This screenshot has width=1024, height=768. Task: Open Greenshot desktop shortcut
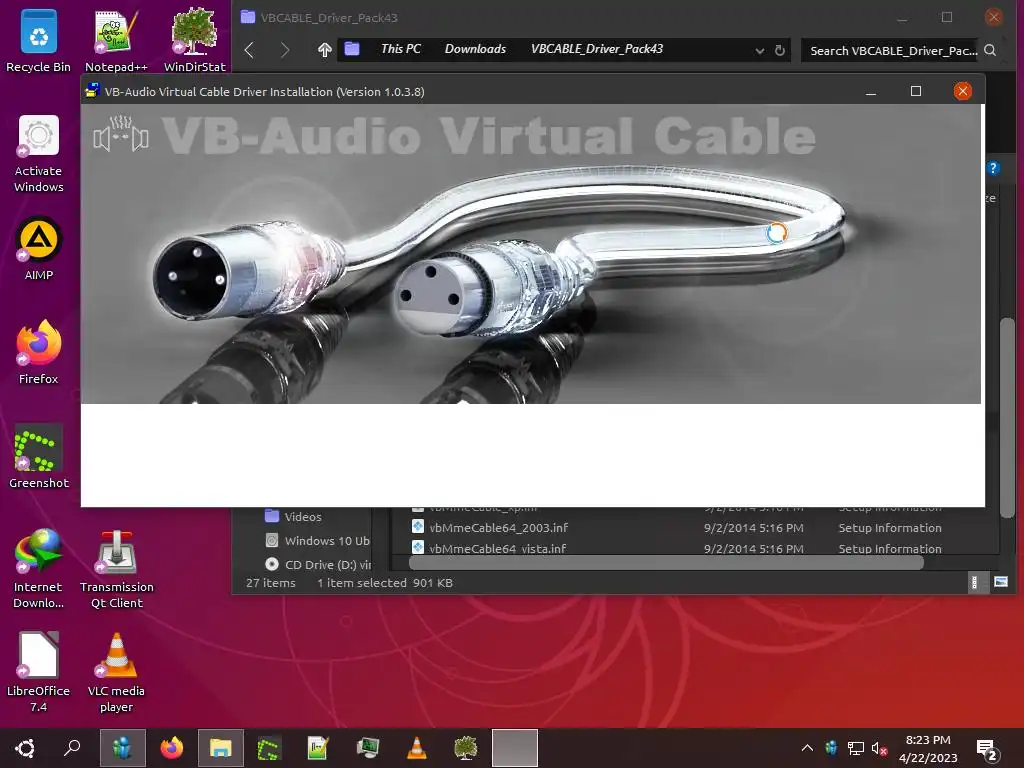(39, 457)
